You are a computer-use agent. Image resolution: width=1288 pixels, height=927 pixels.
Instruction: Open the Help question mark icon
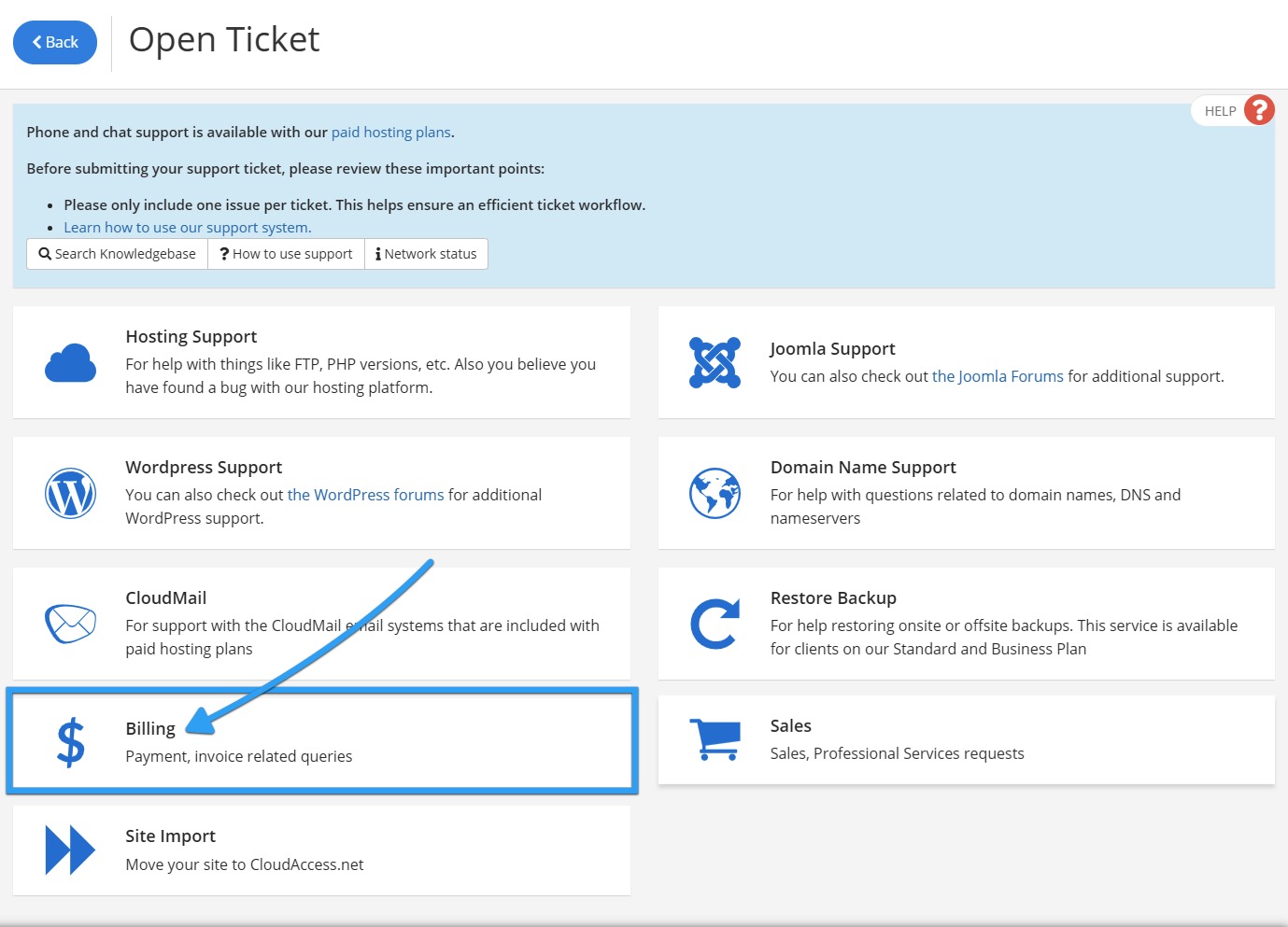1260,110
